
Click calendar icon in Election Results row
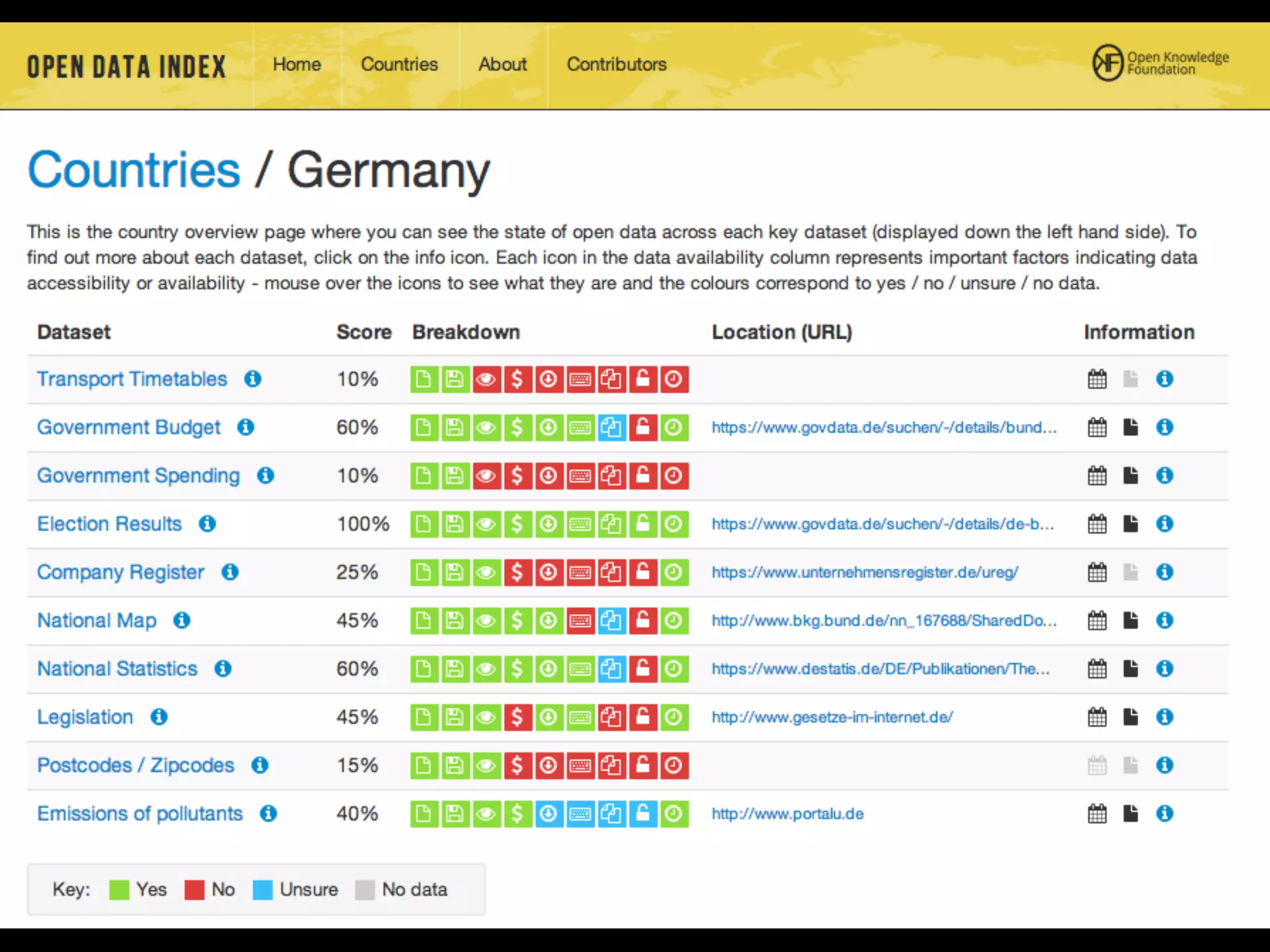pyautogui.click(x=1097, y=524)
